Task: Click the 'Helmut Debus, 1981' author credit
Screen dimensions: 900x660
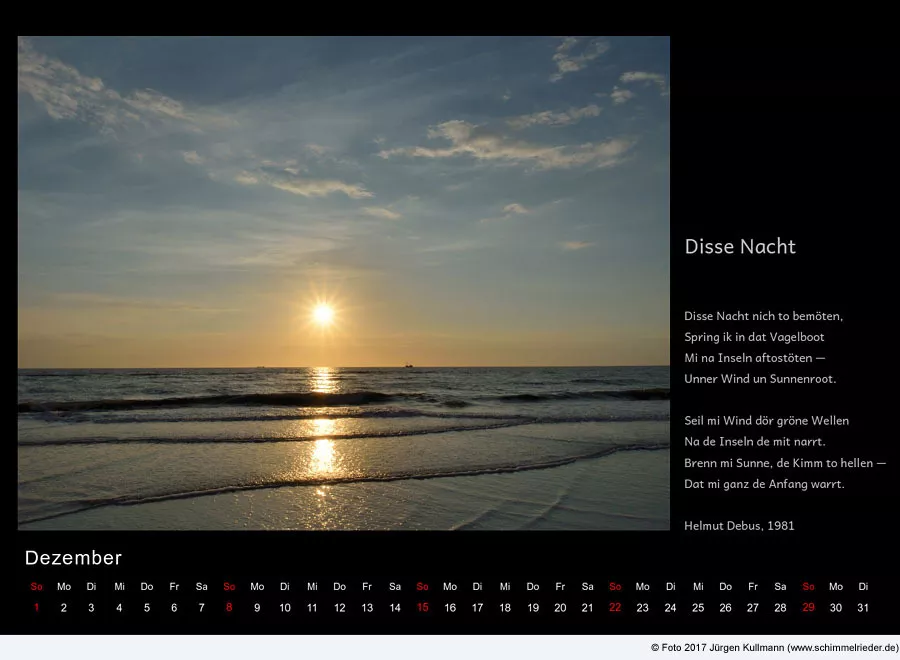Action: pos(739,526)
